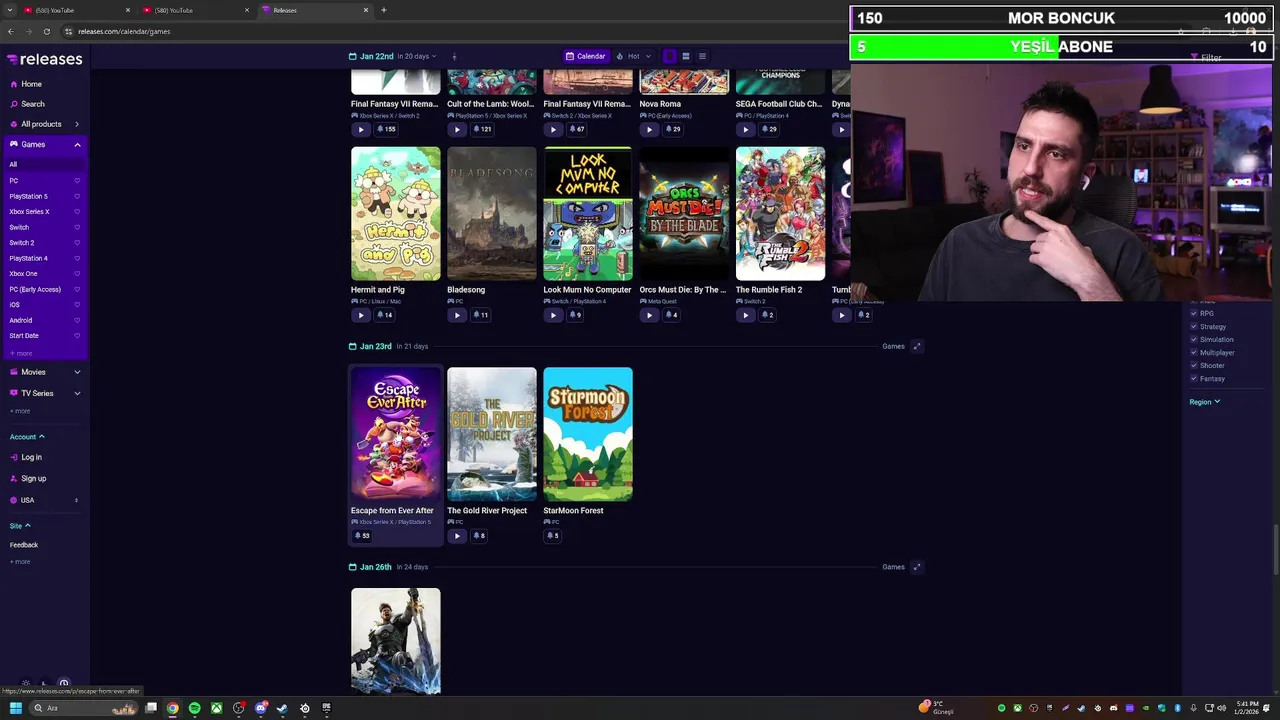The width and height of the screenshot is (1280, 720).
Task: Expand the TV Series sidebar section
Action: [x=77, y=393]
